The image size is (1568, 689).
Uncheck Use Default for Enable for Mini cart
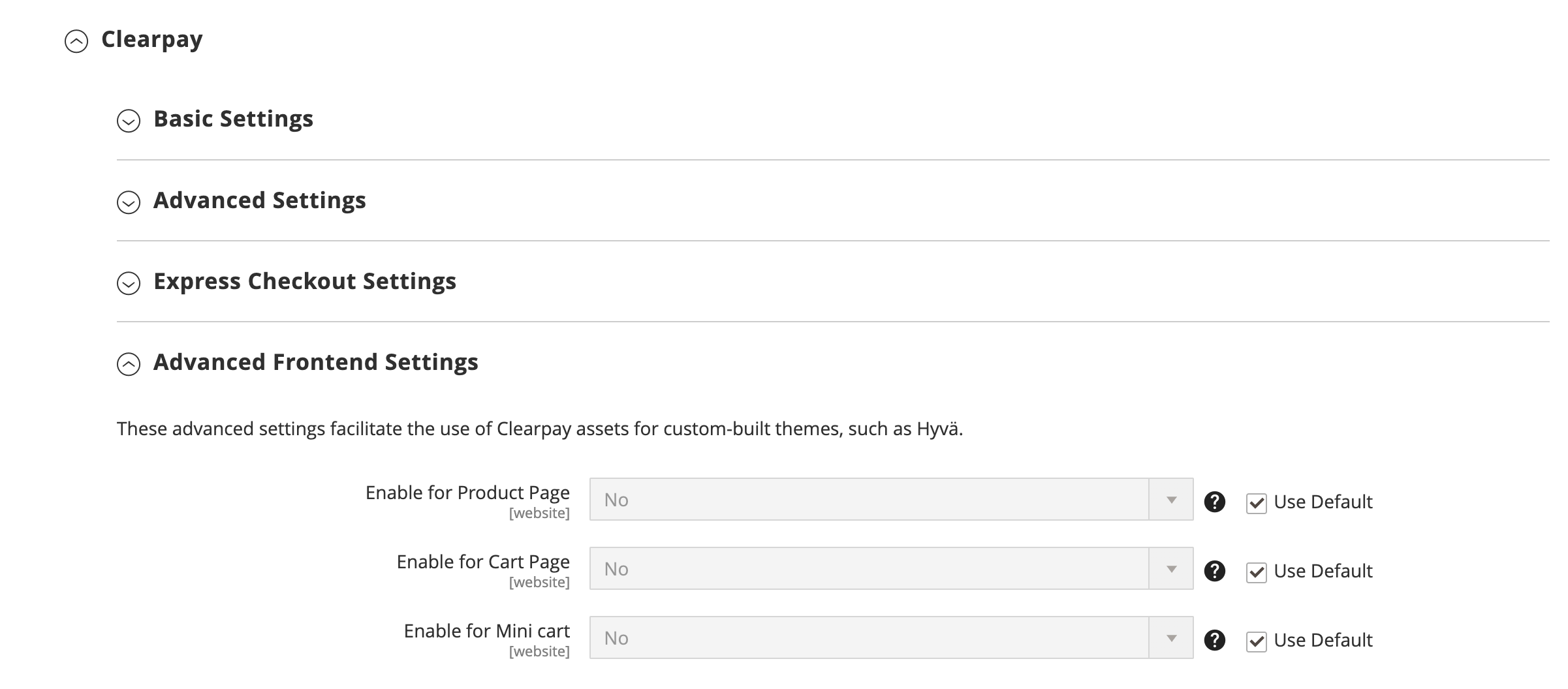pos(1257,640)
